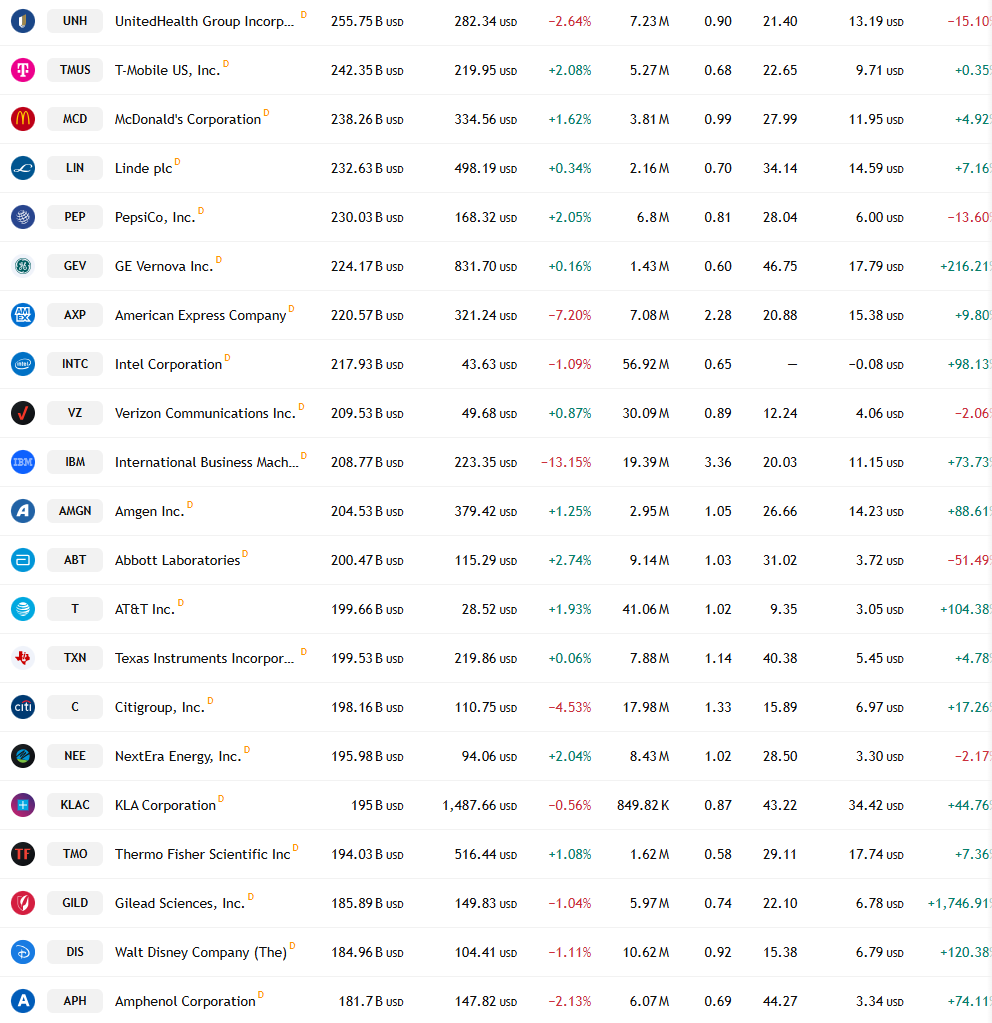Click the D marker beside KLA Corporation
Screen dimensions: 992x1023
point(221,799)
